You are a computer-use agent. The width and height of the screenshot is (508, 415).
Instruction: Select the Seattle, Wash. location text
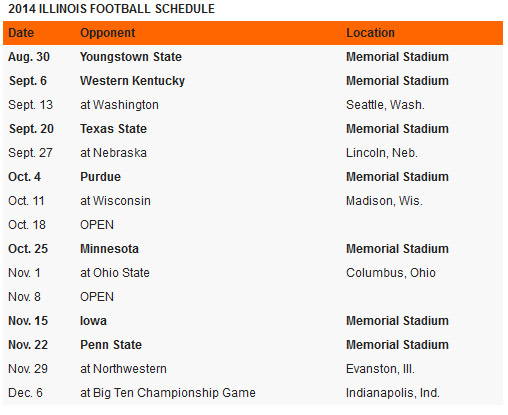click(x=385, y=105)
